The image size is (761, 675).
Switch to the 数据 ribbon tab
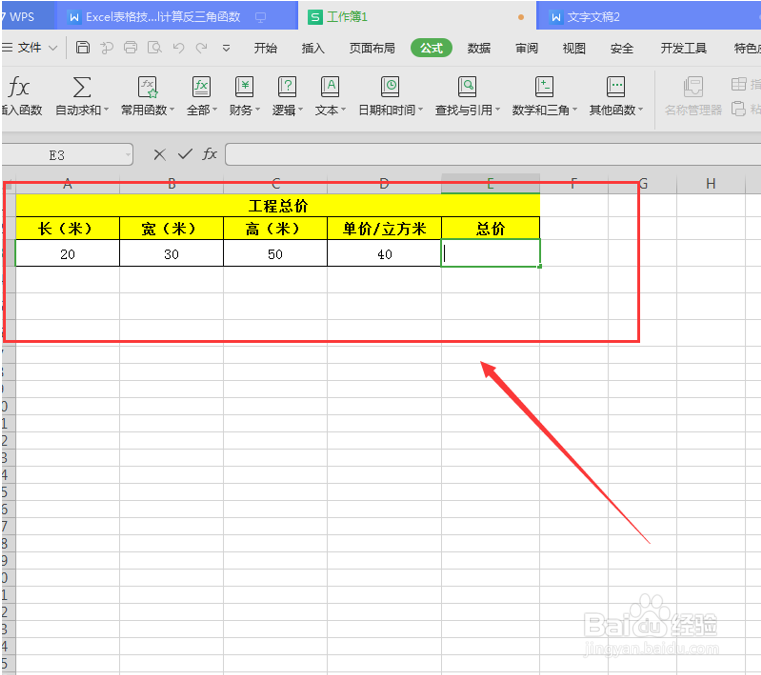coord(479,48)
